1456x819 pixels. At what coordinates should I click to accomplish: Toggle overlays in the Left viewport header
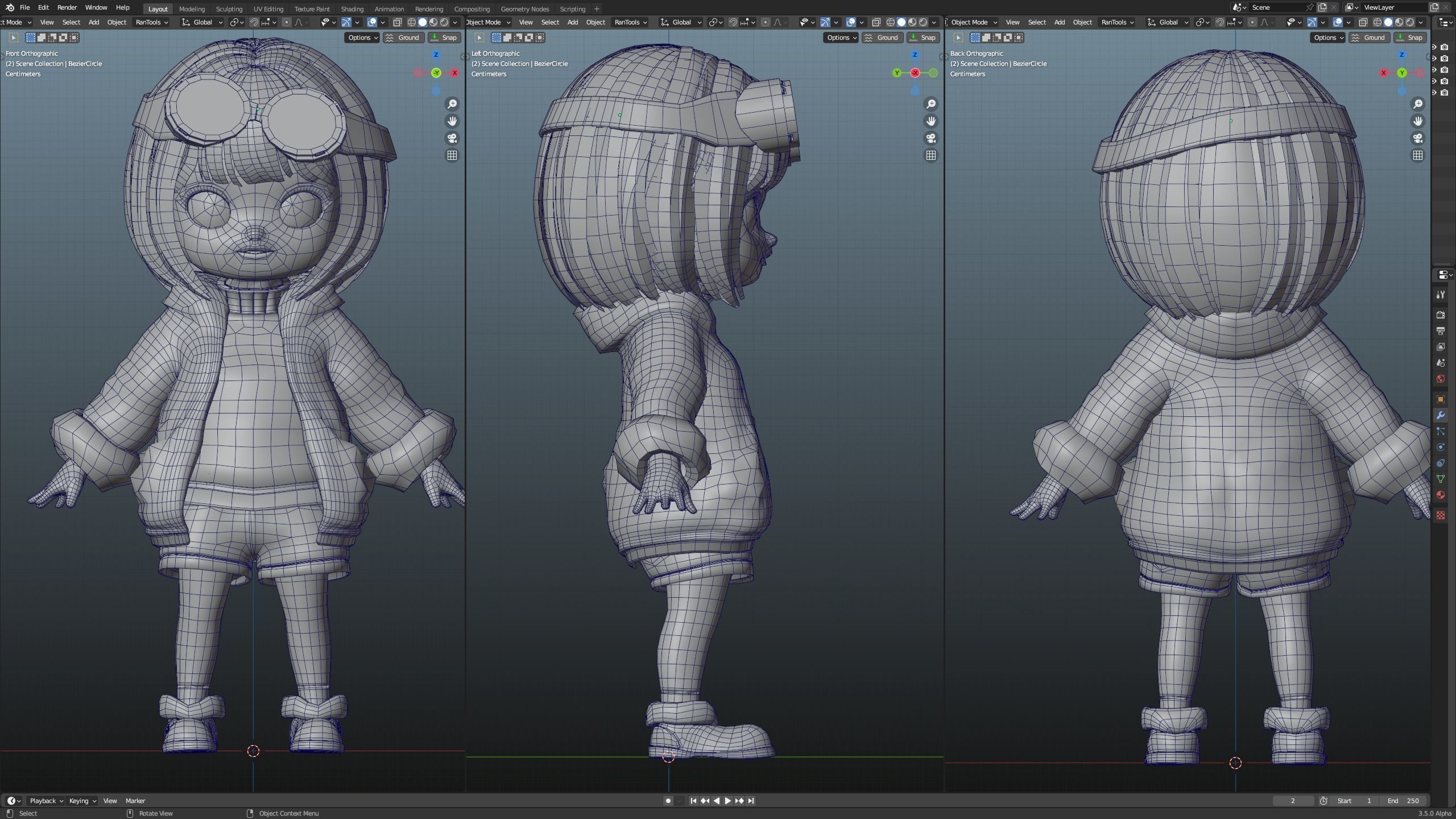click(x=851, y=22)
